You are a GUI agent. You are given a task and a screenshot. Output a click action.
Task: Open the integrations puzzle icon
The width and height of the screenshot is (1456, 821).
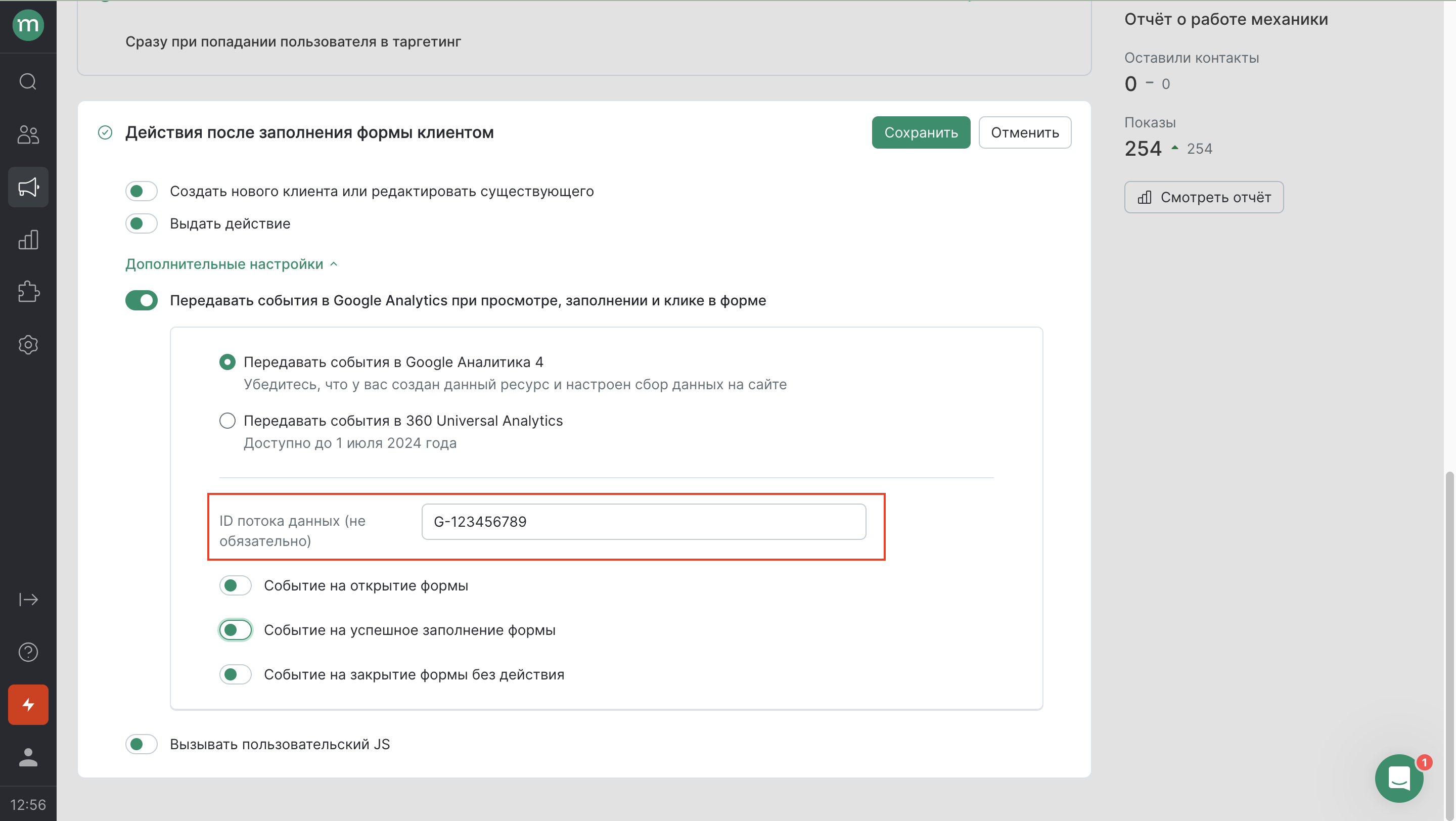point(28,292)
